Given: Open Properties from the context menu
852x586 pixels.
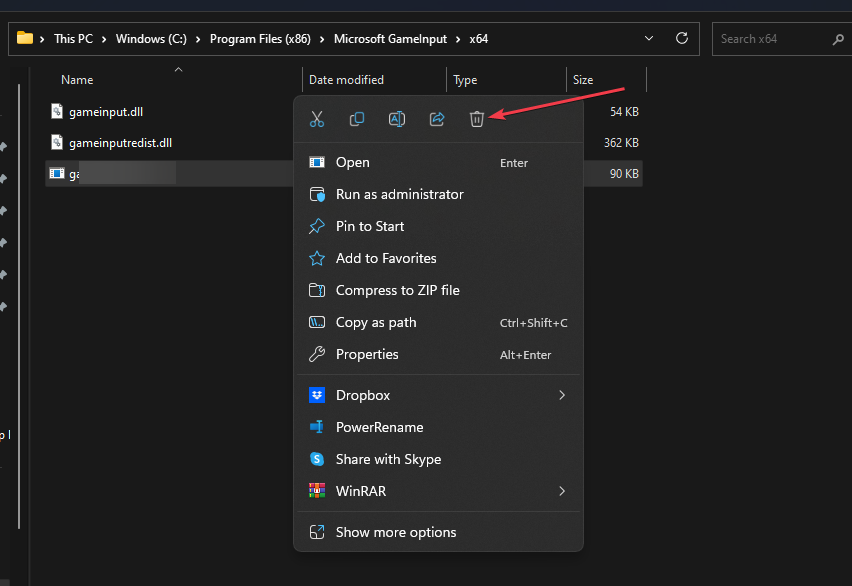Looking at the screenshot, I should click(x=438, y=354).
